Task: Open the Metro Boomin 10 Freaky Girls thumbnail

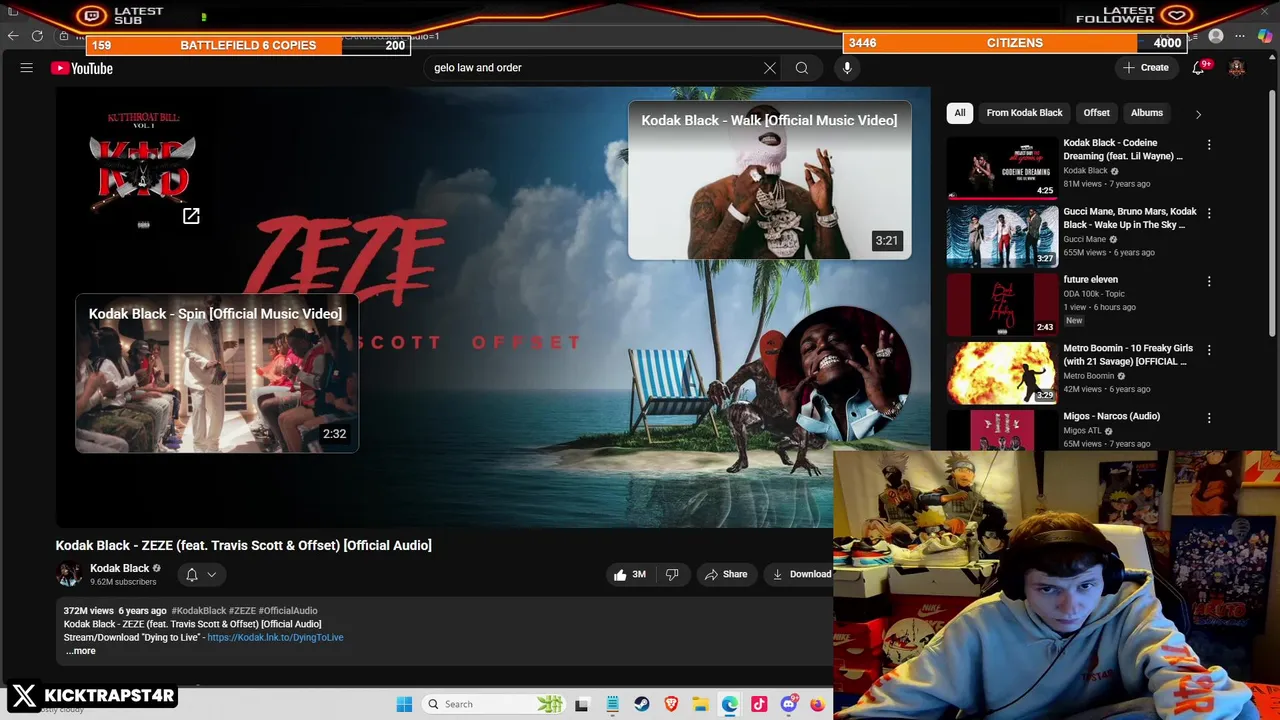Action: click(x=1002, y=372)
